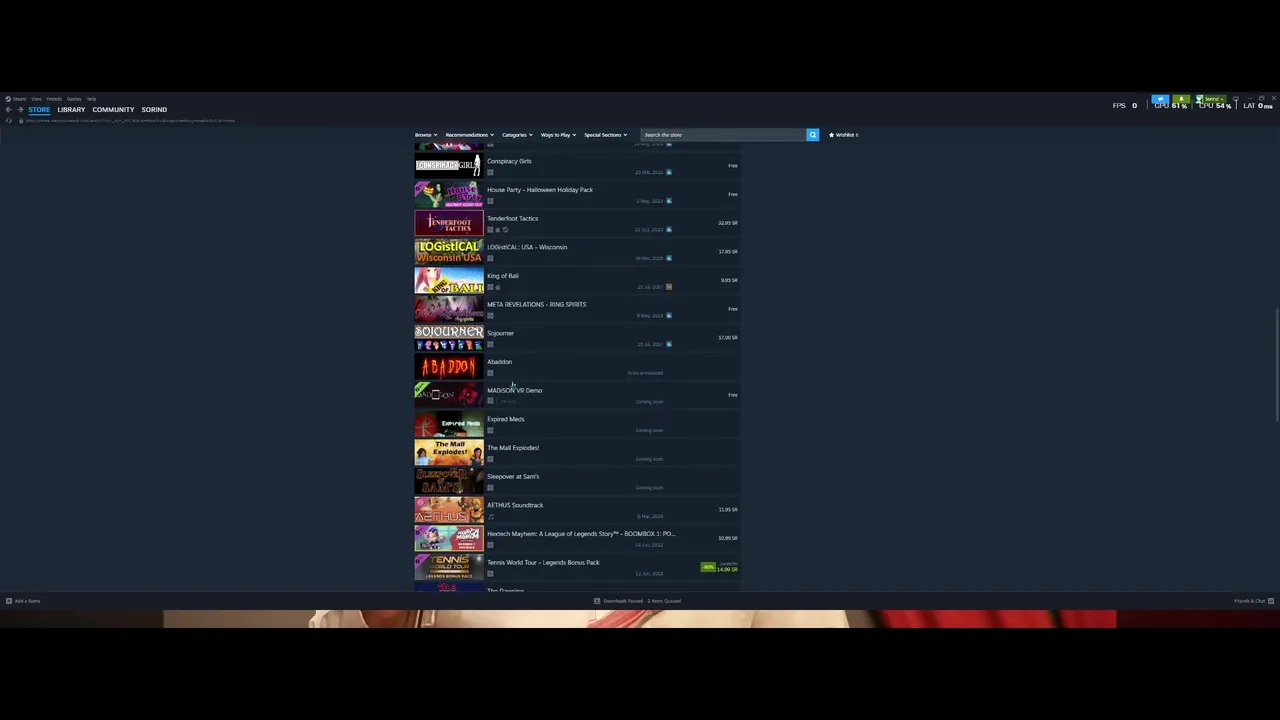Open the Help menu
This screenshot has height=720, width=1280.
pyautogui.click(x=91, y=99)
